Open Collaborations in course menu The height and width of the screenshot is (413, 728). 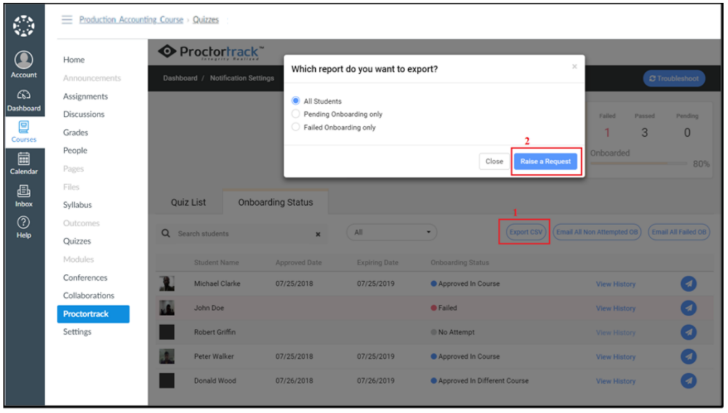point(89,296)
